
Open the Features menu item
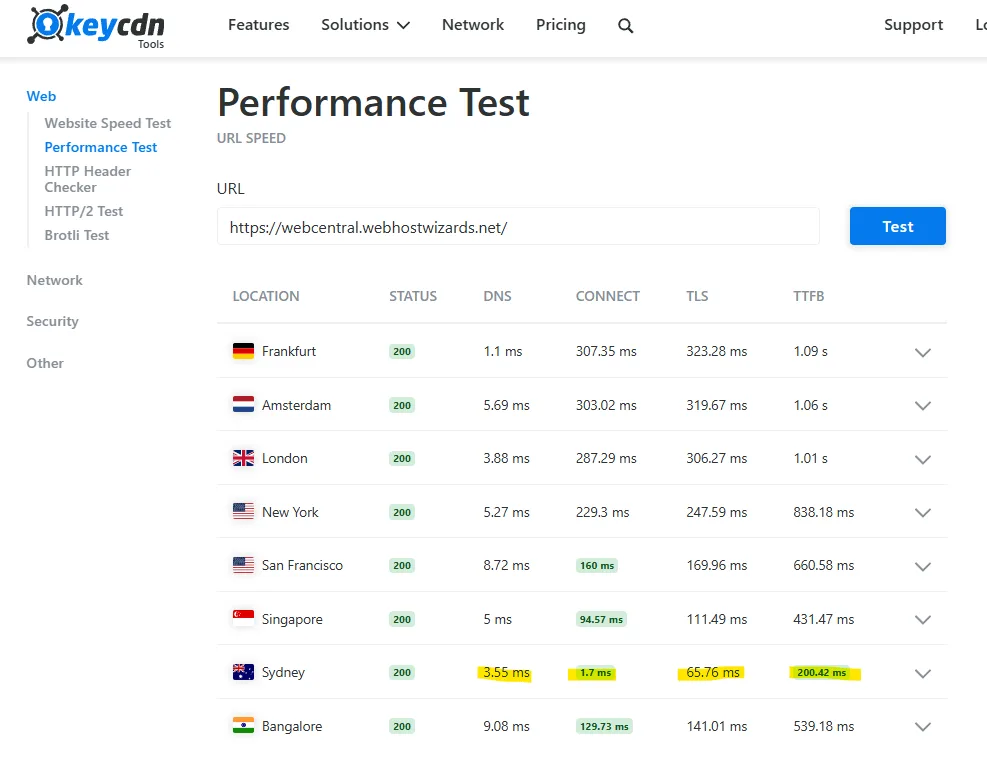point(258,25)
